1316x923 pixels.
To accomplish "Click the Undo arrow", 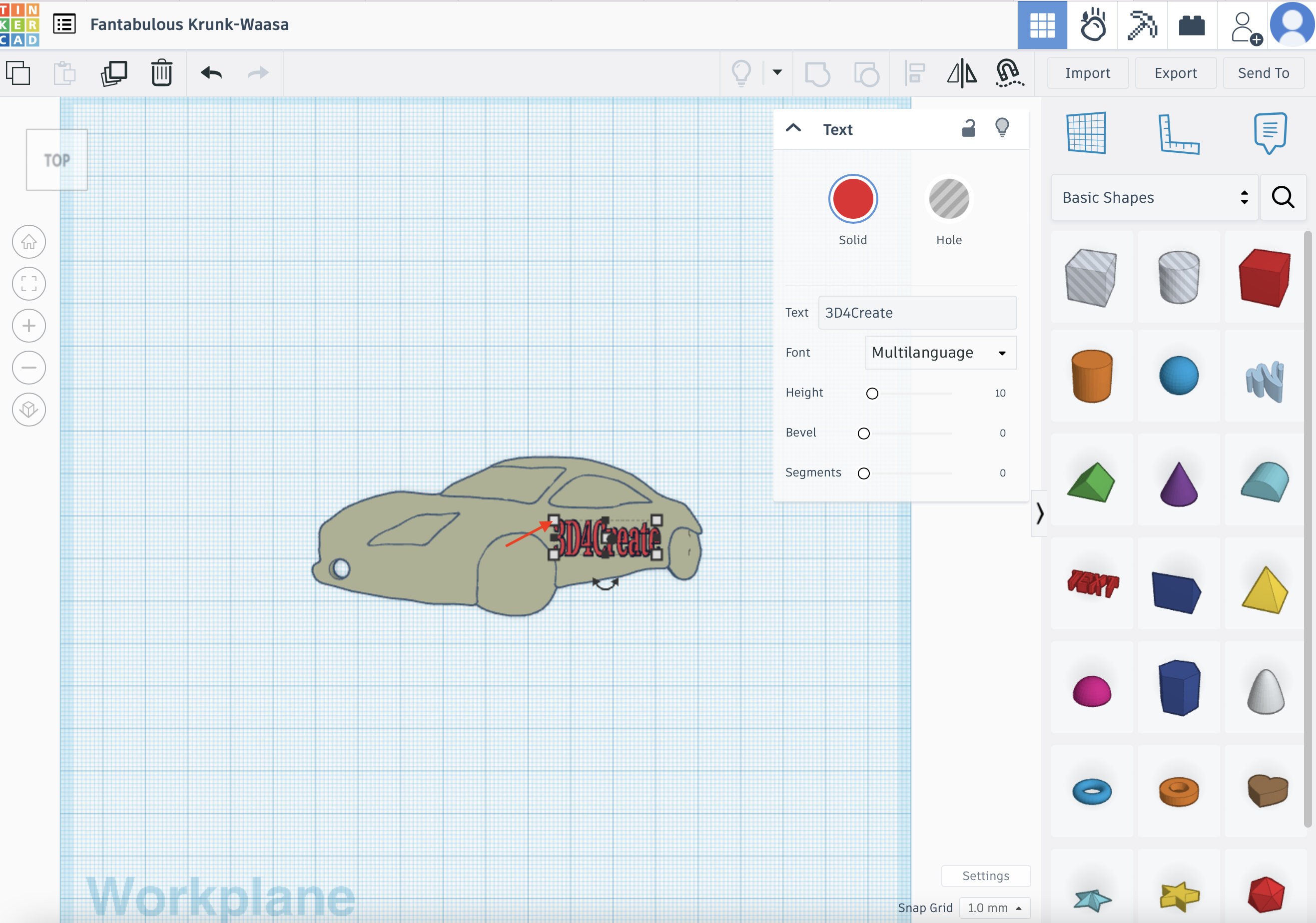I will (211, 73).
